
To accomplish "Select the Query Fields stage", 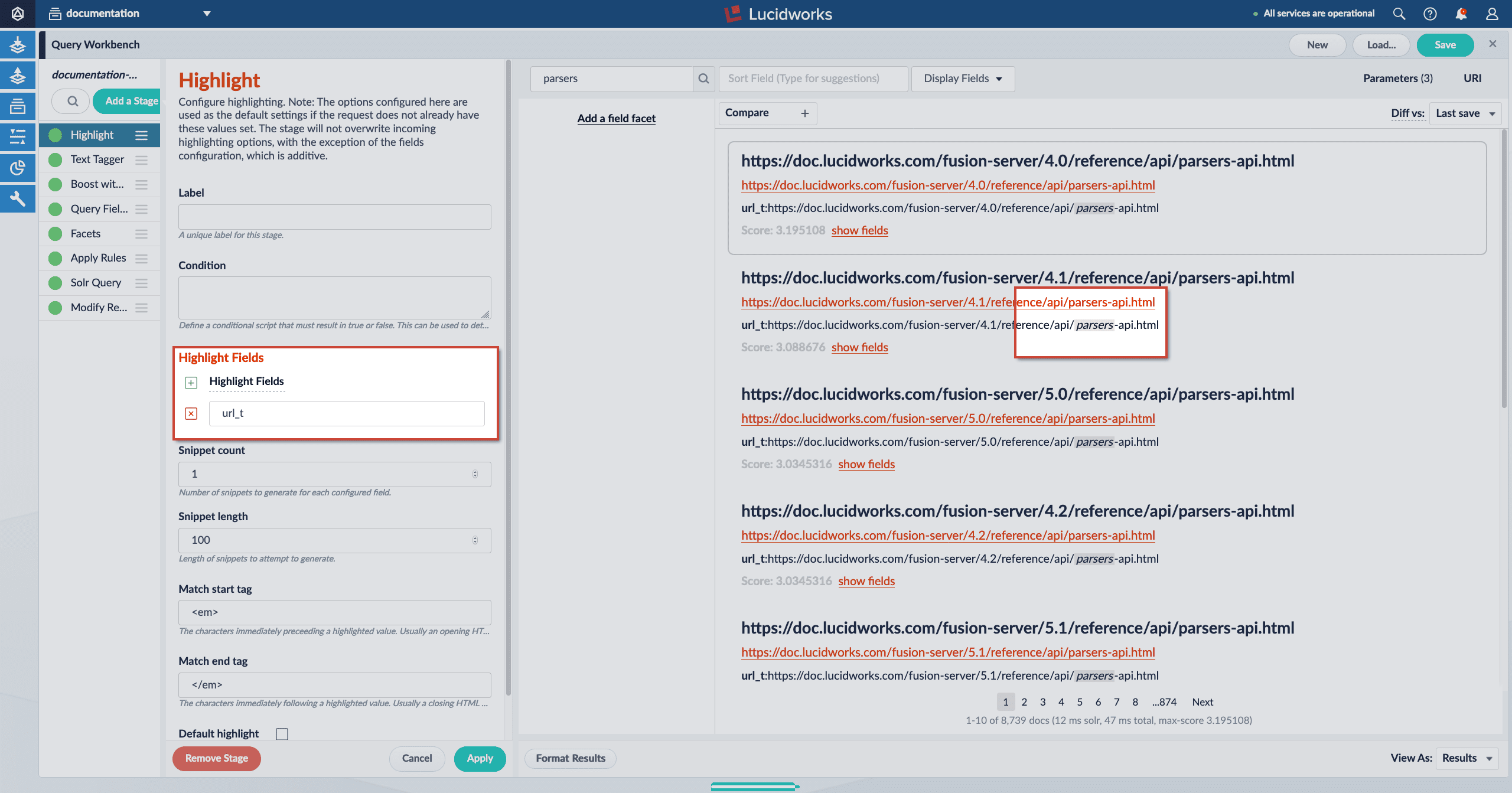I will coord(99,209).
